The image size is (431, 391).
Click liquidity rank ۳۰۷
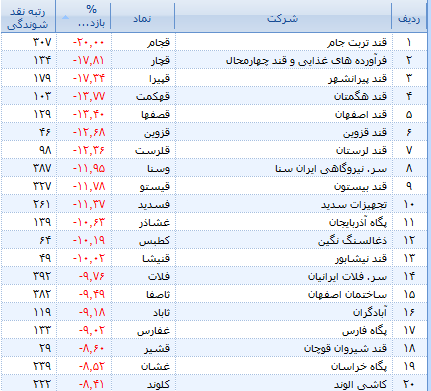click(x=42, y=42)
